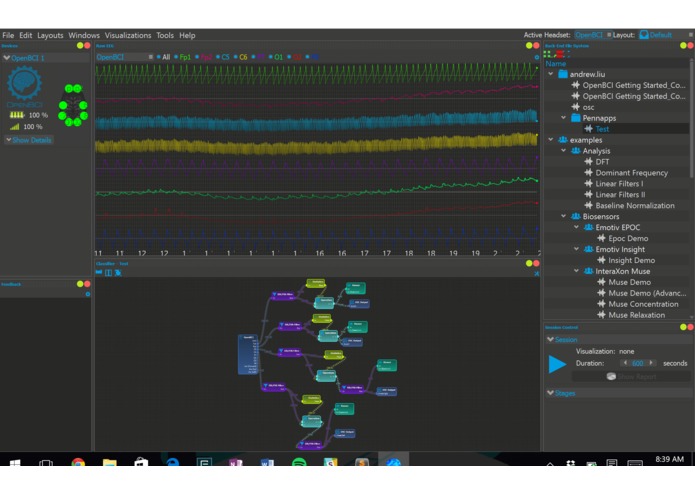This screenshot has height=494, width=695.
Task: Toggle the last blue channel visibility
Action: click(x=312, y=57)
